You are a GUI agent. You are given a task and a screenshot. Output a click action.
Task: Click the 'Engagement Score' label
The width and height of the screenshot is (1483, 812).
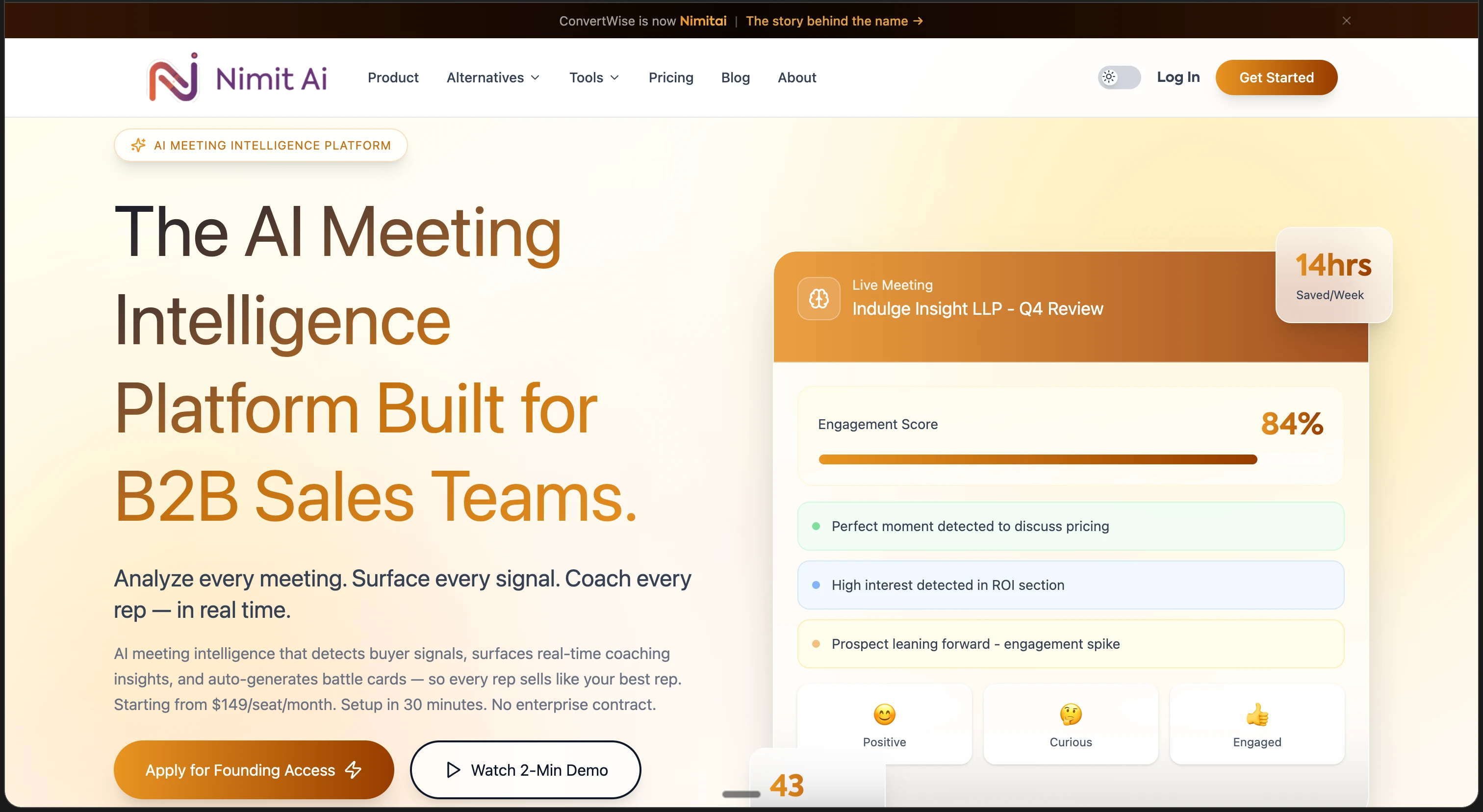coord(877,424)
